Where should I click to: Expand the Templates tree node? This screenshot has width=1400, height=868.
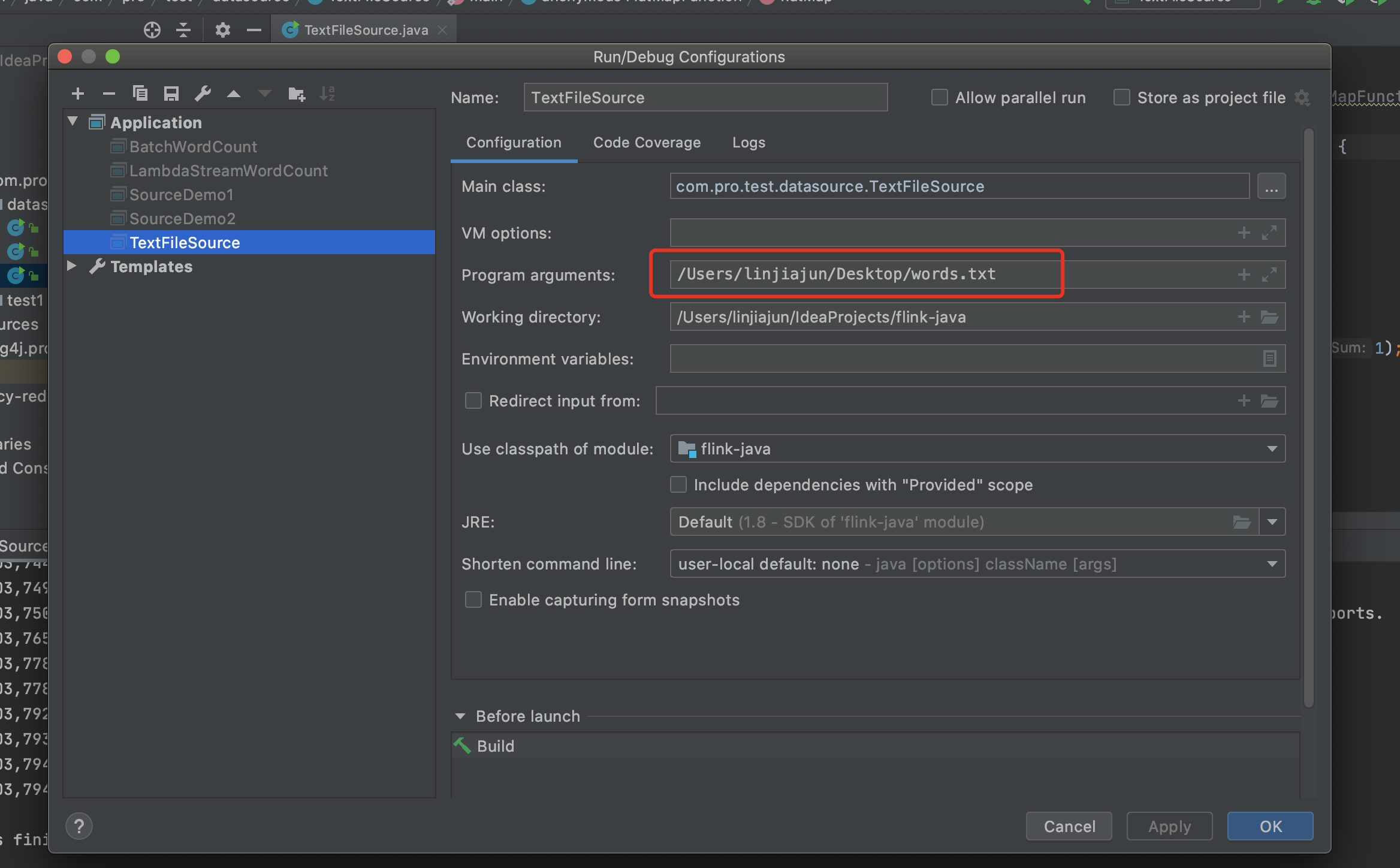tap(72, 266)
